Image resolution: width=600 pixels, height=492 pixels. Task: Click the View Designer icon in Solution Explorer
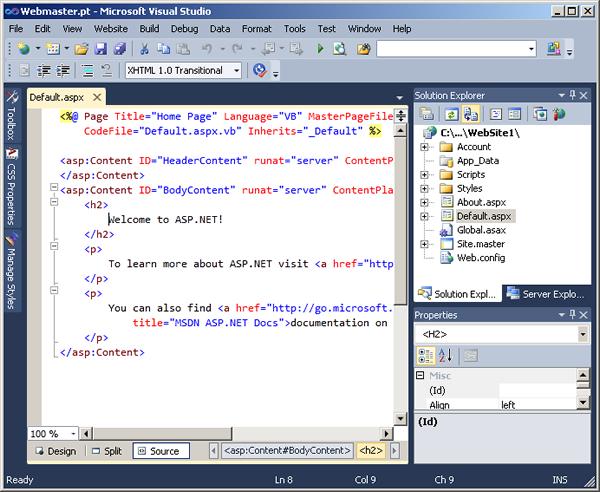pos(514,114)
